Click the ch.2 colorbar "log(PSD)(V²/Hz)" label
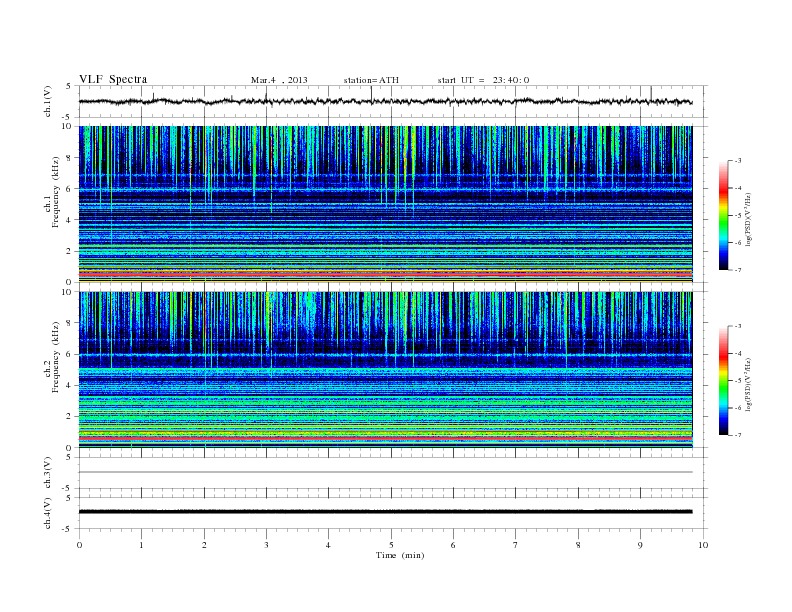792x612 pixels. click(748, 384)
